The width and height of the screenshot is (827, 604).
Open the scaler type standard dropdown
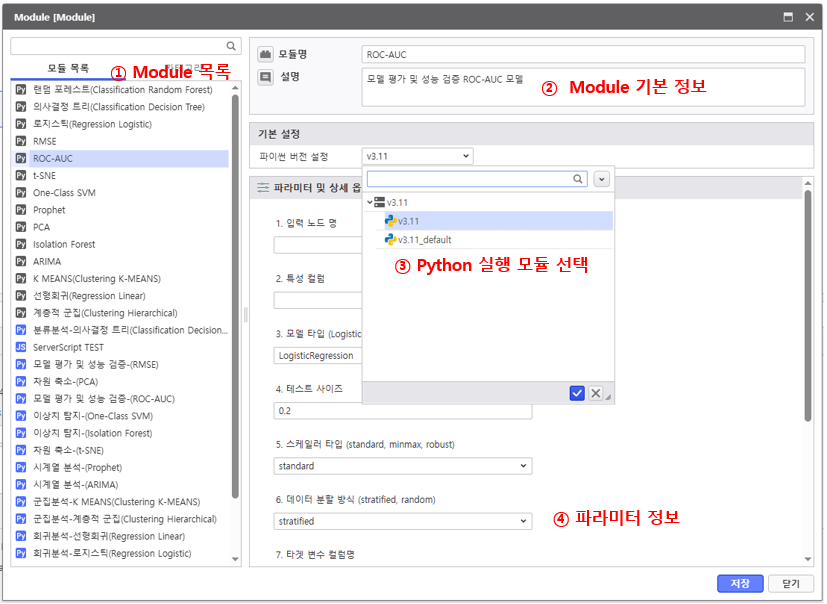pos(402,466)
